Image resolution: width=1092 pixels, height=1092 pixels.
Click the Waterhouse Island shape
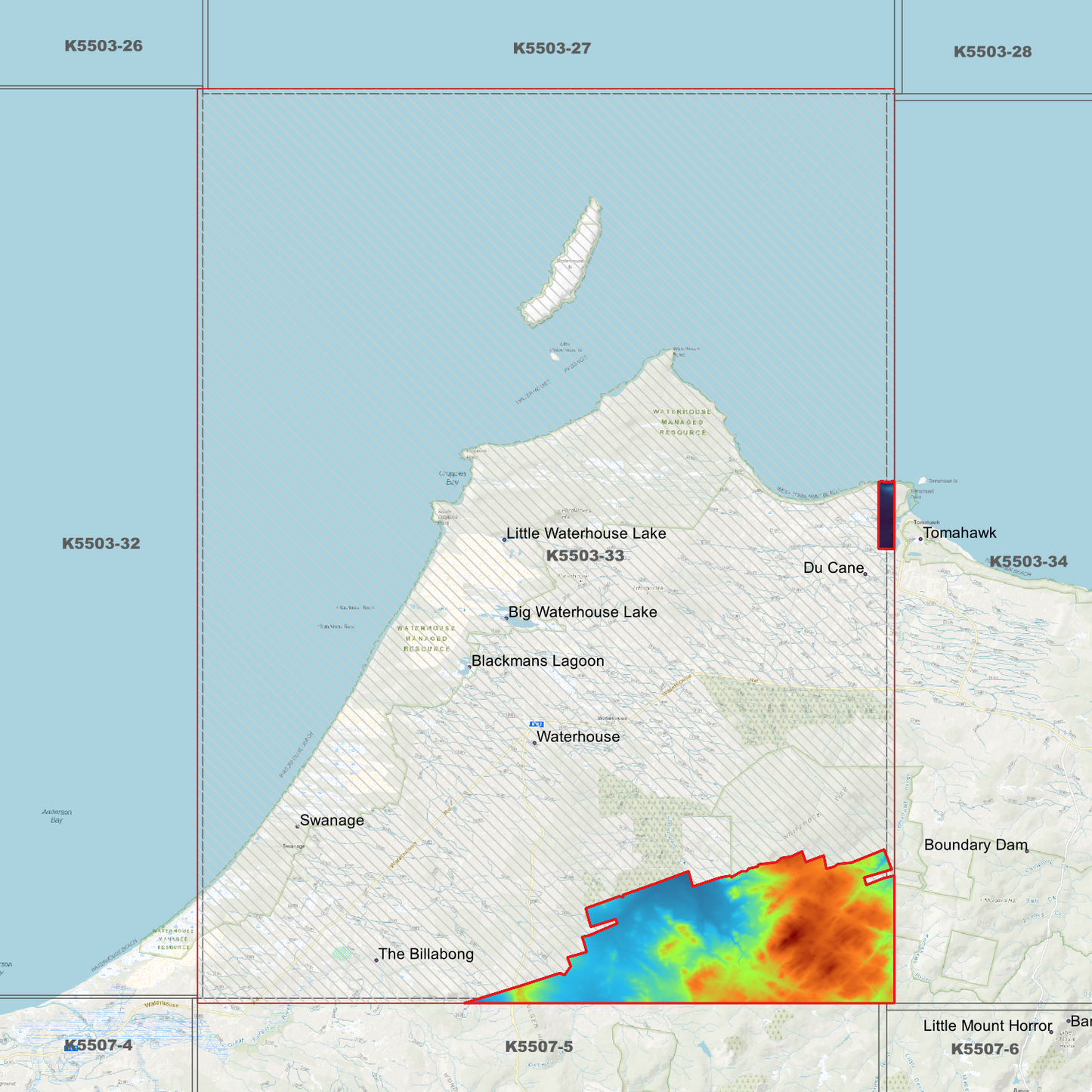point(563,263)
